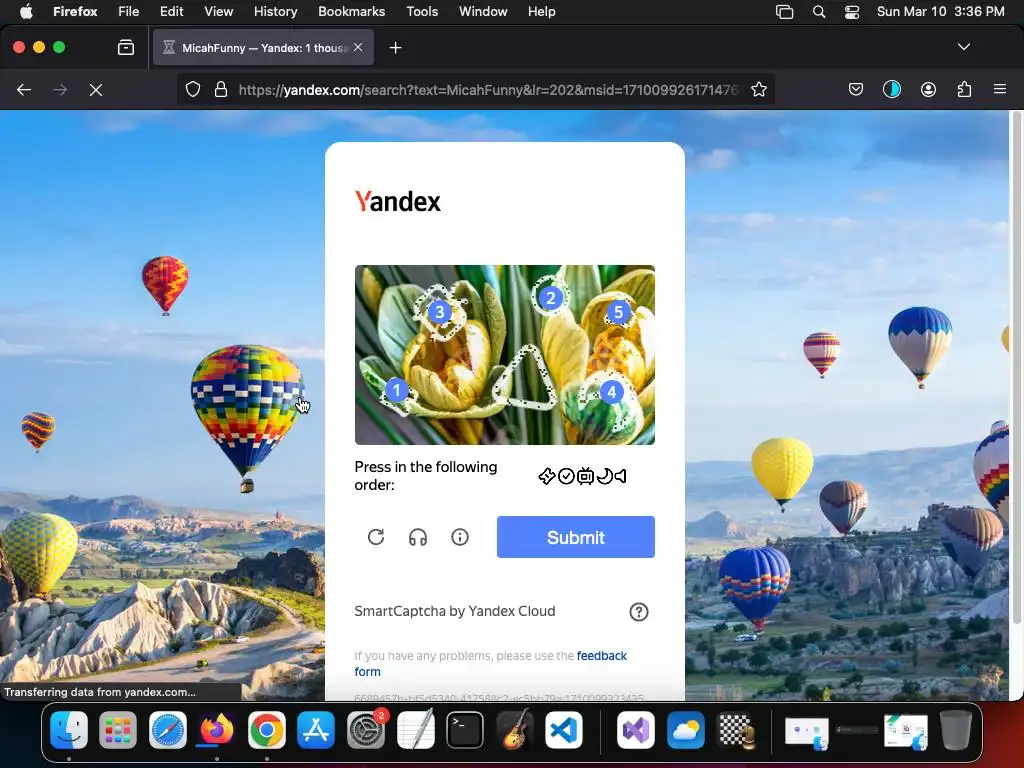Open the Extensions puzzle icon
The image size is (1024, 768).
pyautogui.click(x=964, y=89)
